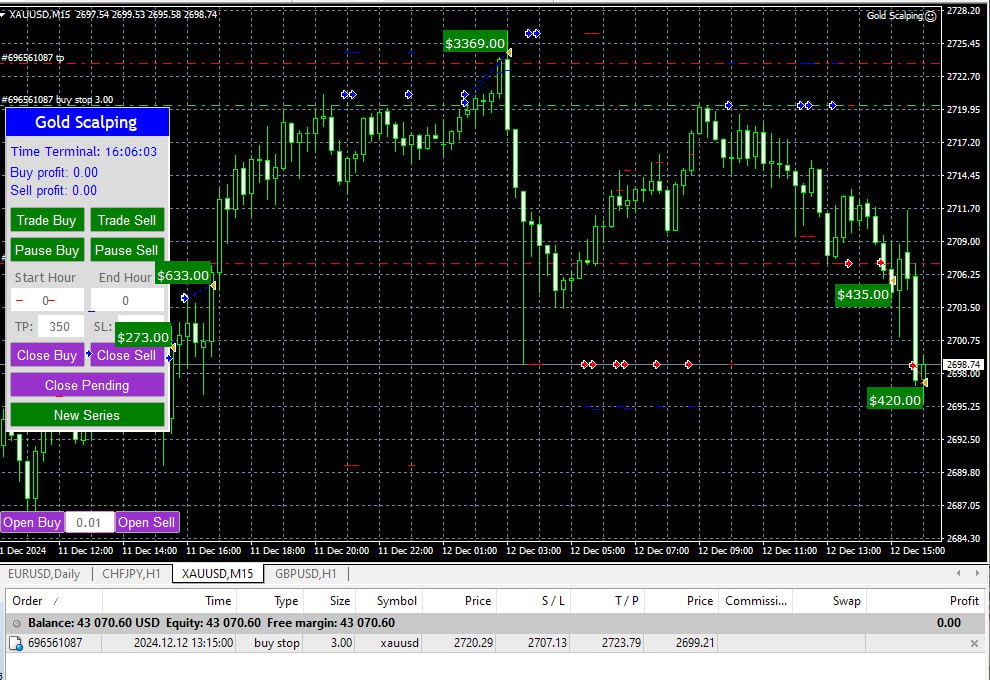Sort the terminal by Order column
This screenshot has height=680, width=990.
click(x=54, y=601)
